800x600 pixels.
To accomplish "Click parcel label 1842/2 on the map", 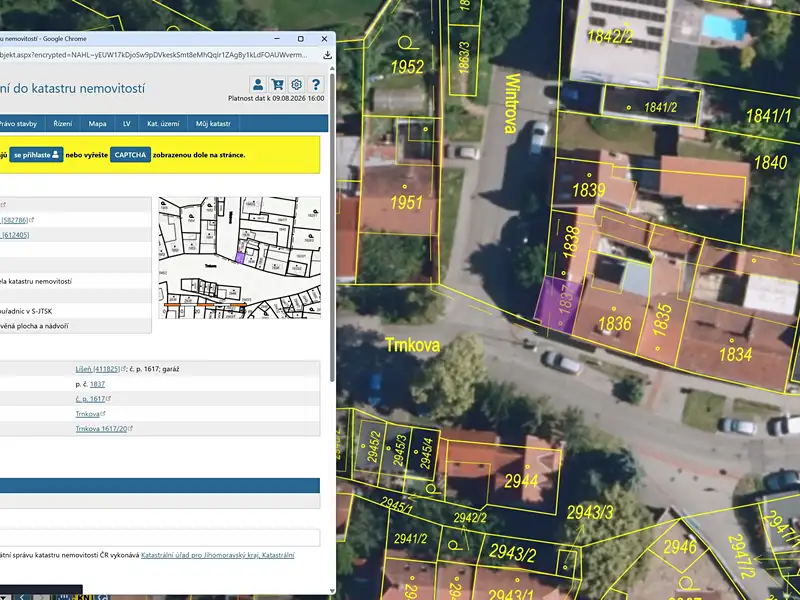I will click(x=610, y=36).
